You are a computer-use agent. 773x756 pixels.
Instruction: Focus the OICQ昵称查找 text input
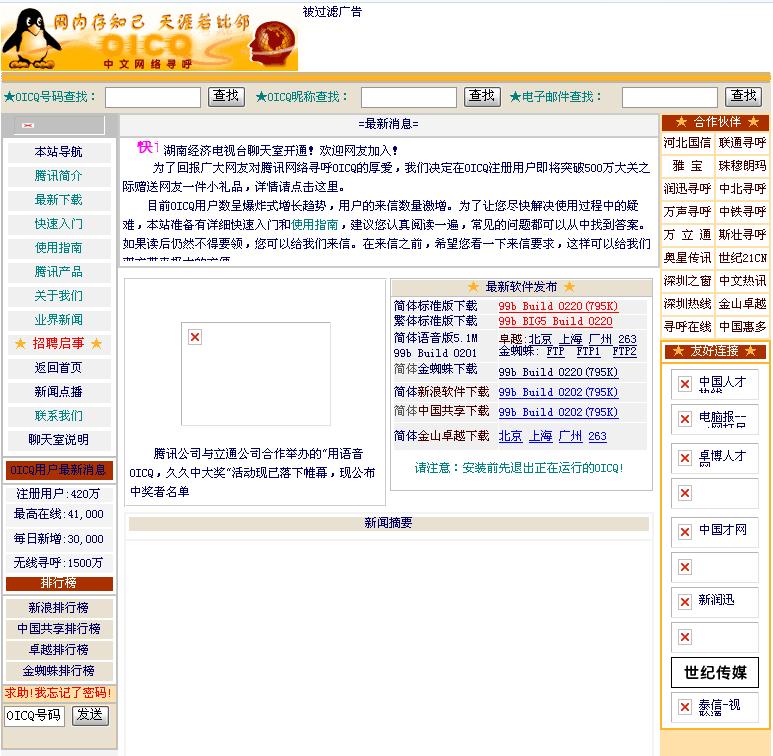click(408, 97)
